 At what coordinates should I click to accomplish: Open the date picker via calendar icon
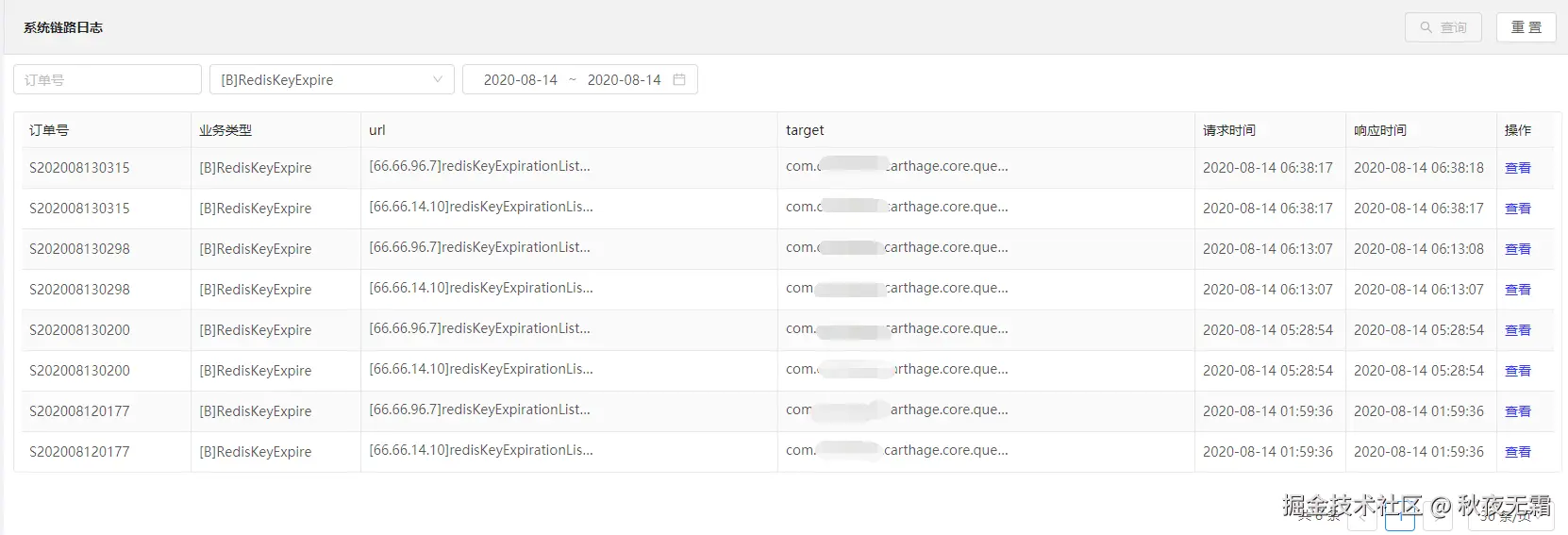click(679, 79)
